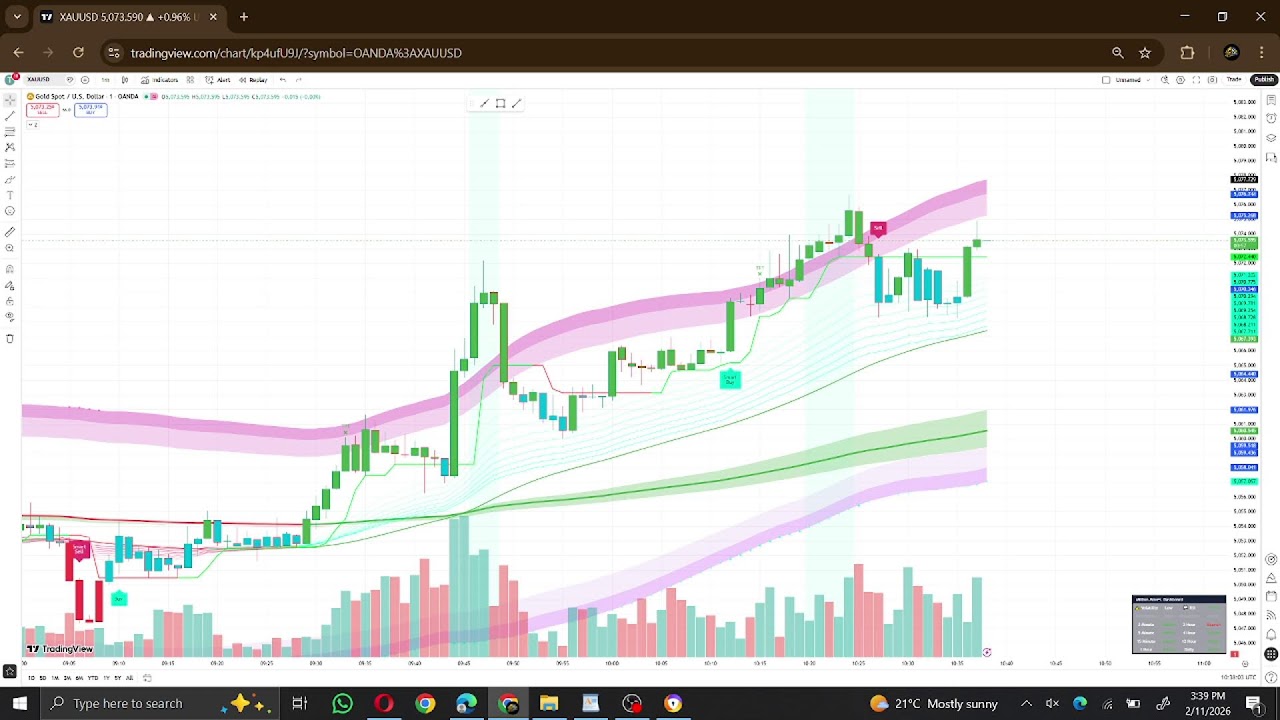Image resolution: width=1280 pixels, height=720 pixels.
Task: Click the red SELL price button
Action: [x=42, y=109]
